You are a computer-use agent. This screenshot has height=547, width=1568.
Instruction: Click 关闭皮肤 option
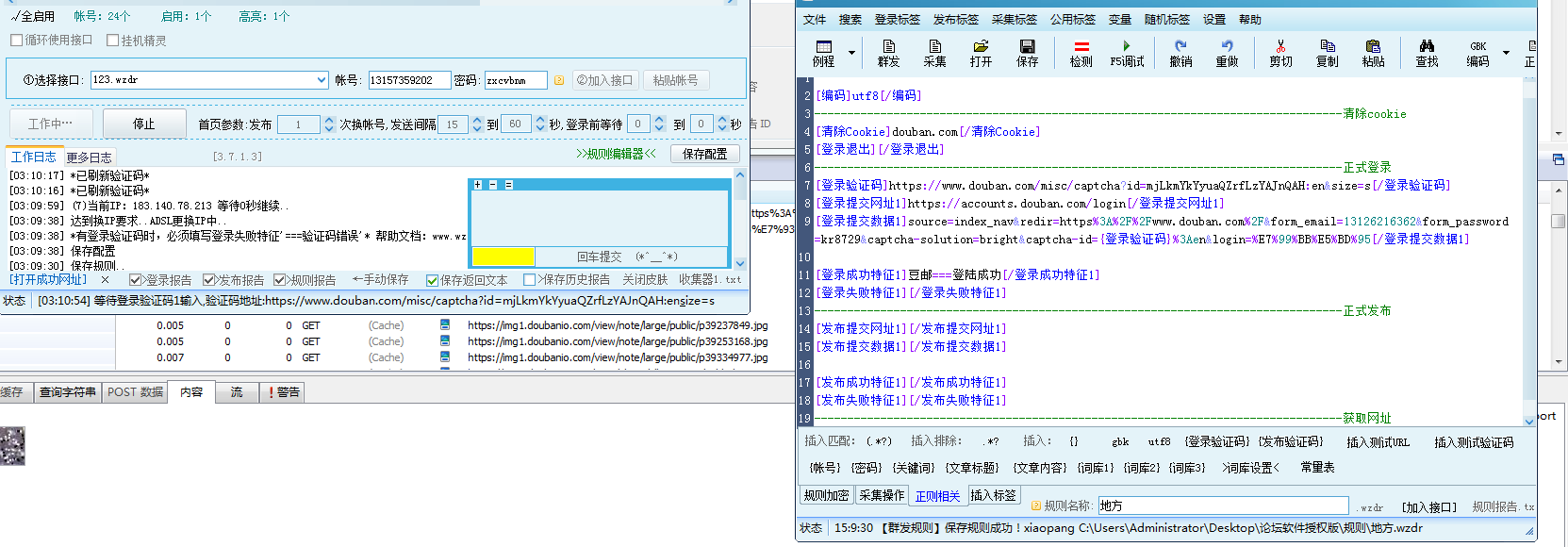(x=645, y=280)
